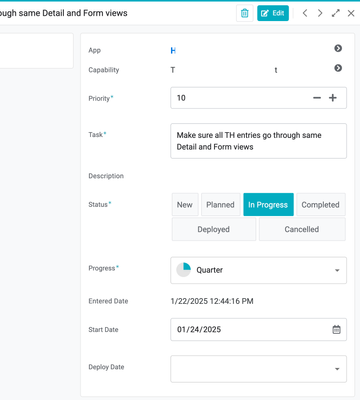Go to previous record arrow
360x400 pixels.
(x=305, y=13)
